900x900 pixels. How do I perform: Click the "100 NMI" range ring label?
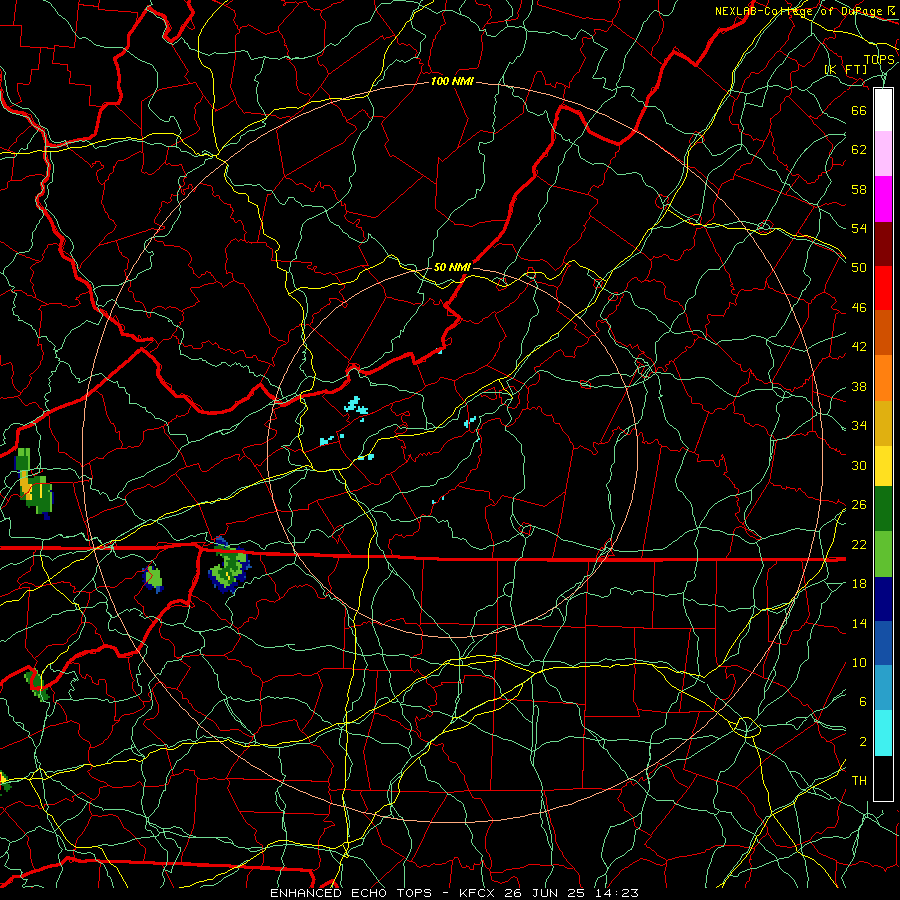(452, 82)
